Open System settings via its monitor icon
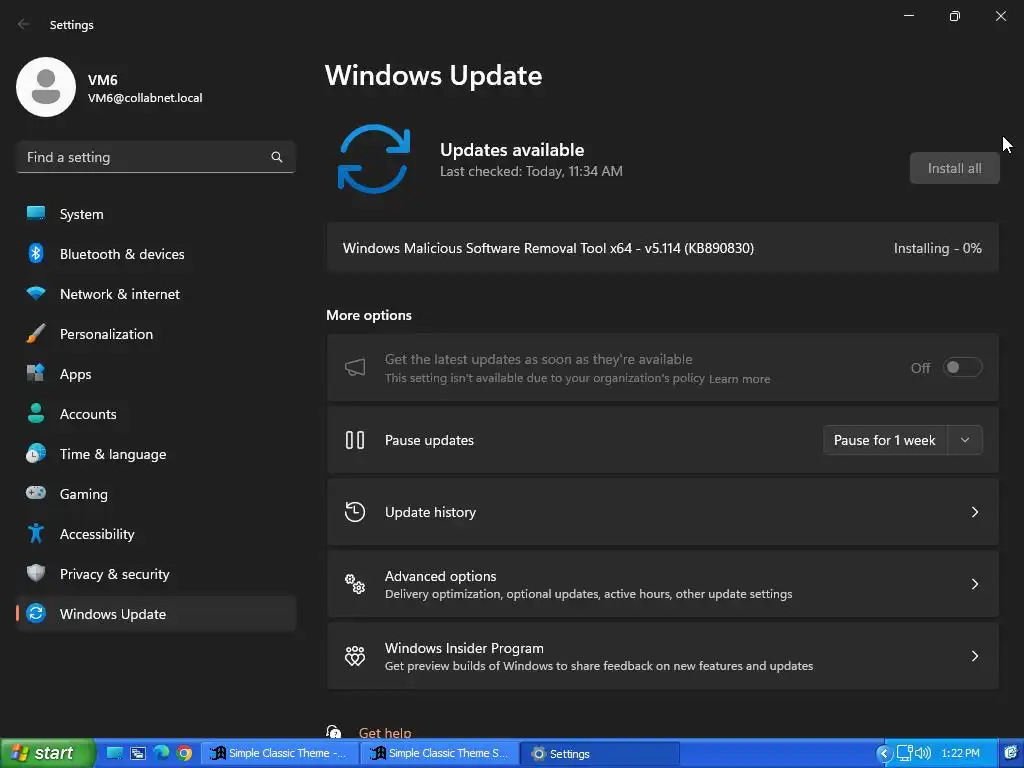The width and height of the screenshot is (1024, 768). click(x=35, y=214)
